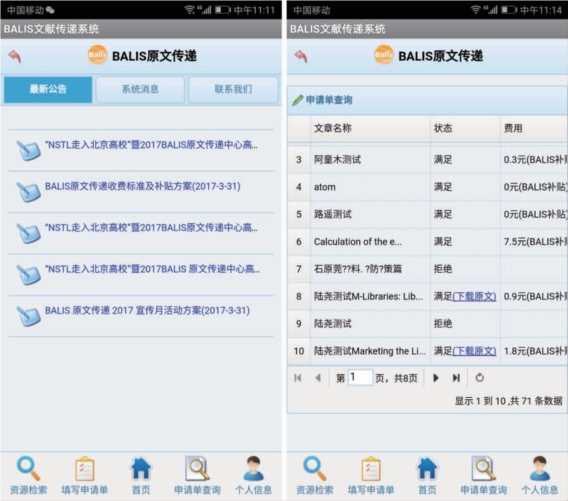Click the Balis logo on left screen
The width and height of the screenshot is (568, 501).
pyautogui.click(x=97, y=55)
